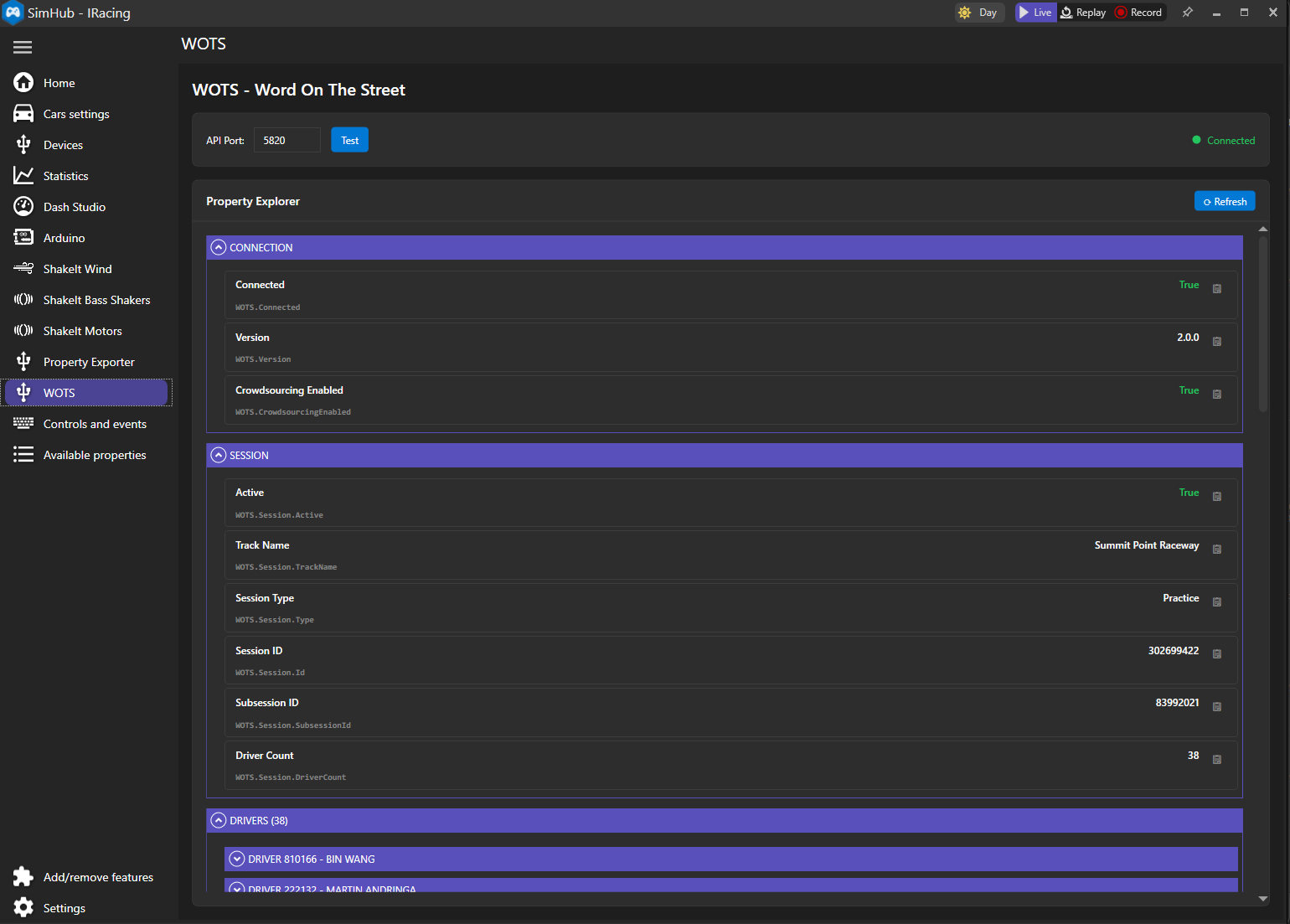This screenshot has height=924, width=1290.
Task: Open the Shakelt Bass Shakers panel
Action: (x=96, y=299)
